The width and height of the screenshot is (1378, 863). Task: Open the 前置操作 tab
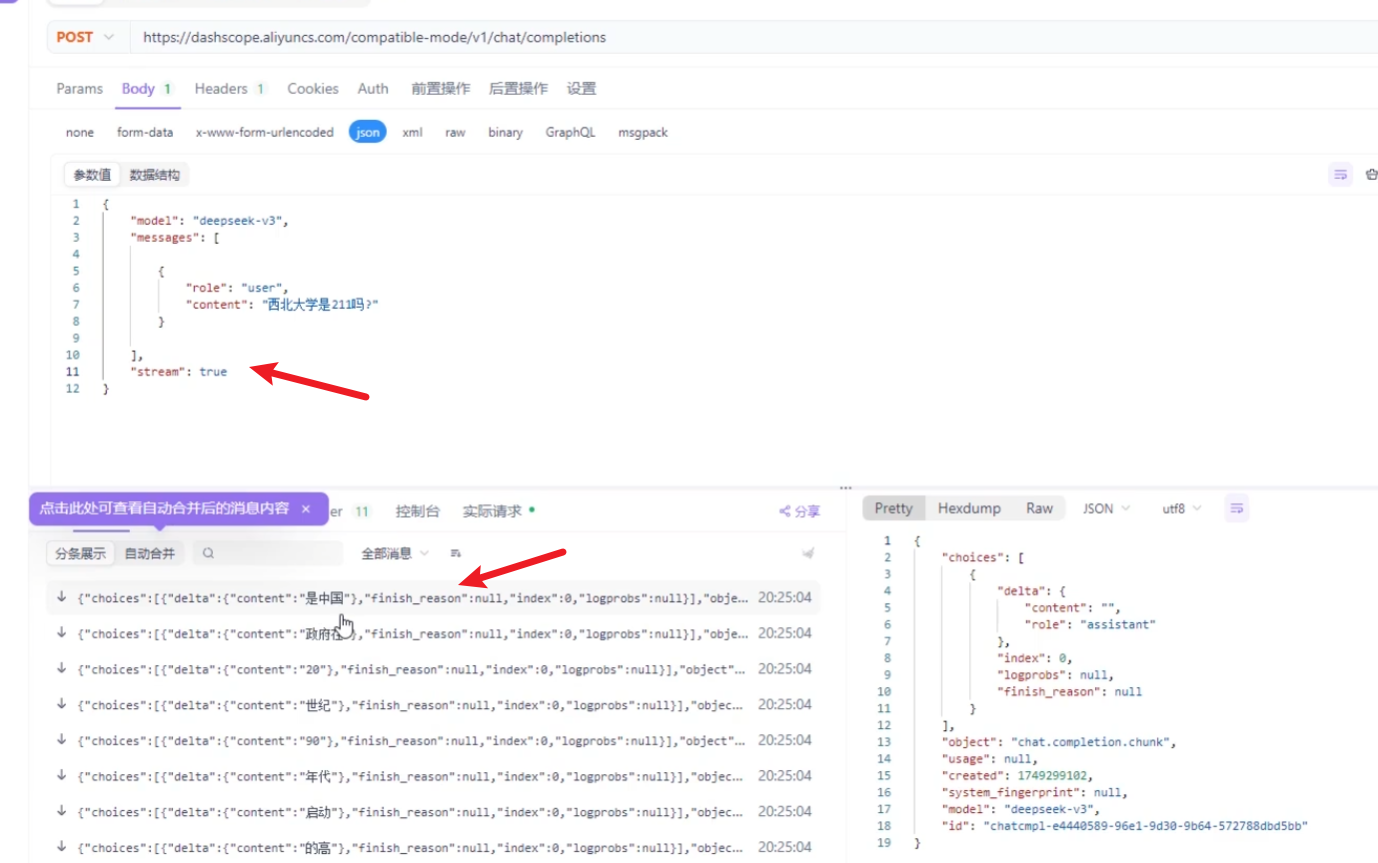[440, 89]
